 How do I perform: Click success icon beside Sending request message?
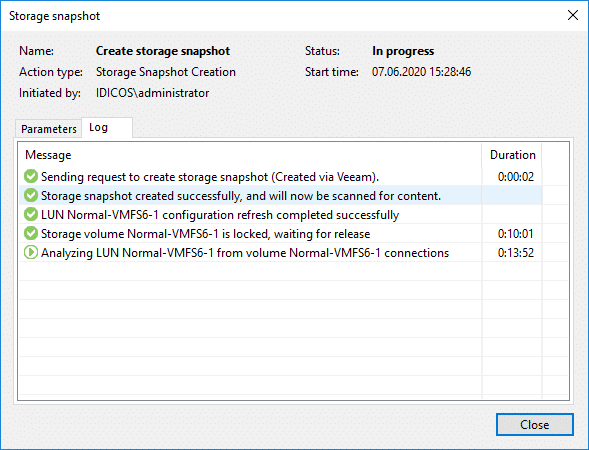pos(31,176)
